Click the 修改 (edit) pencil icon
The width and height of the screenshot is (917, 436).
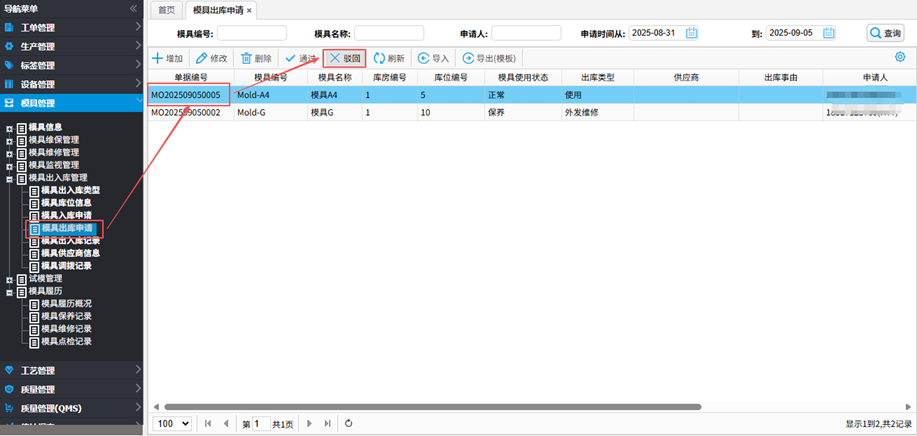[202, 59]
